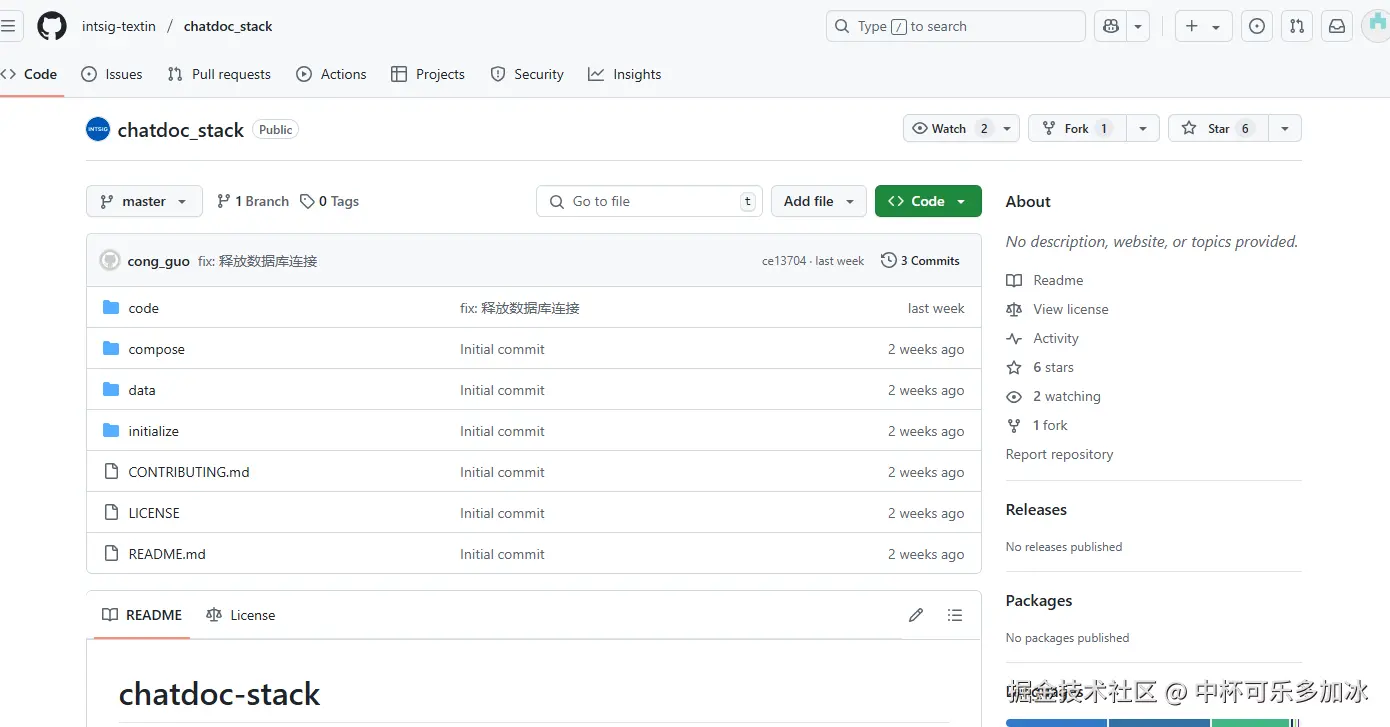Image resolution: width=1390 pixels, height=727 pixels.
Task: Open the Pull requests icon in header
Action: [x=1297, y=27]
